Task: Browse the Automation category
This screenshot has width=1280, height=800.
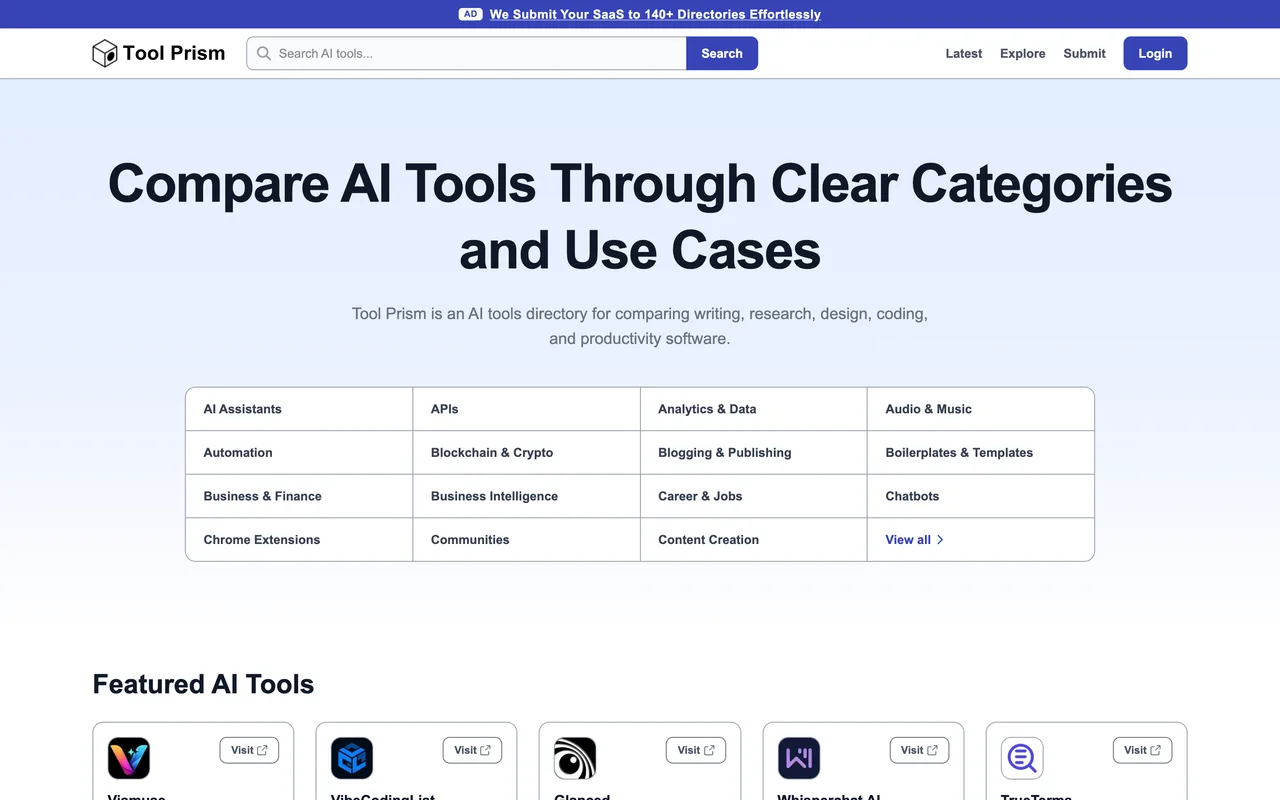Action: click(x=299, y=453)
